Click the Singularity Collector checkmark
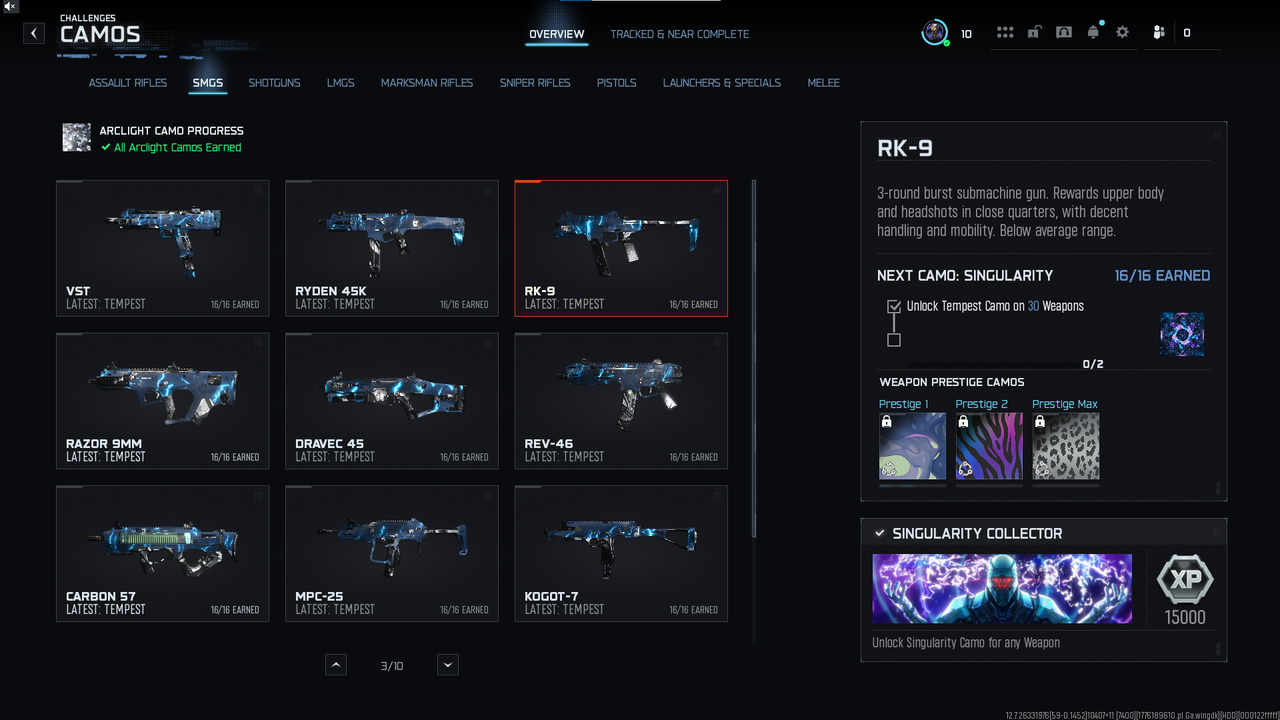The image size is (1280, 720). (x=880, y=534)
